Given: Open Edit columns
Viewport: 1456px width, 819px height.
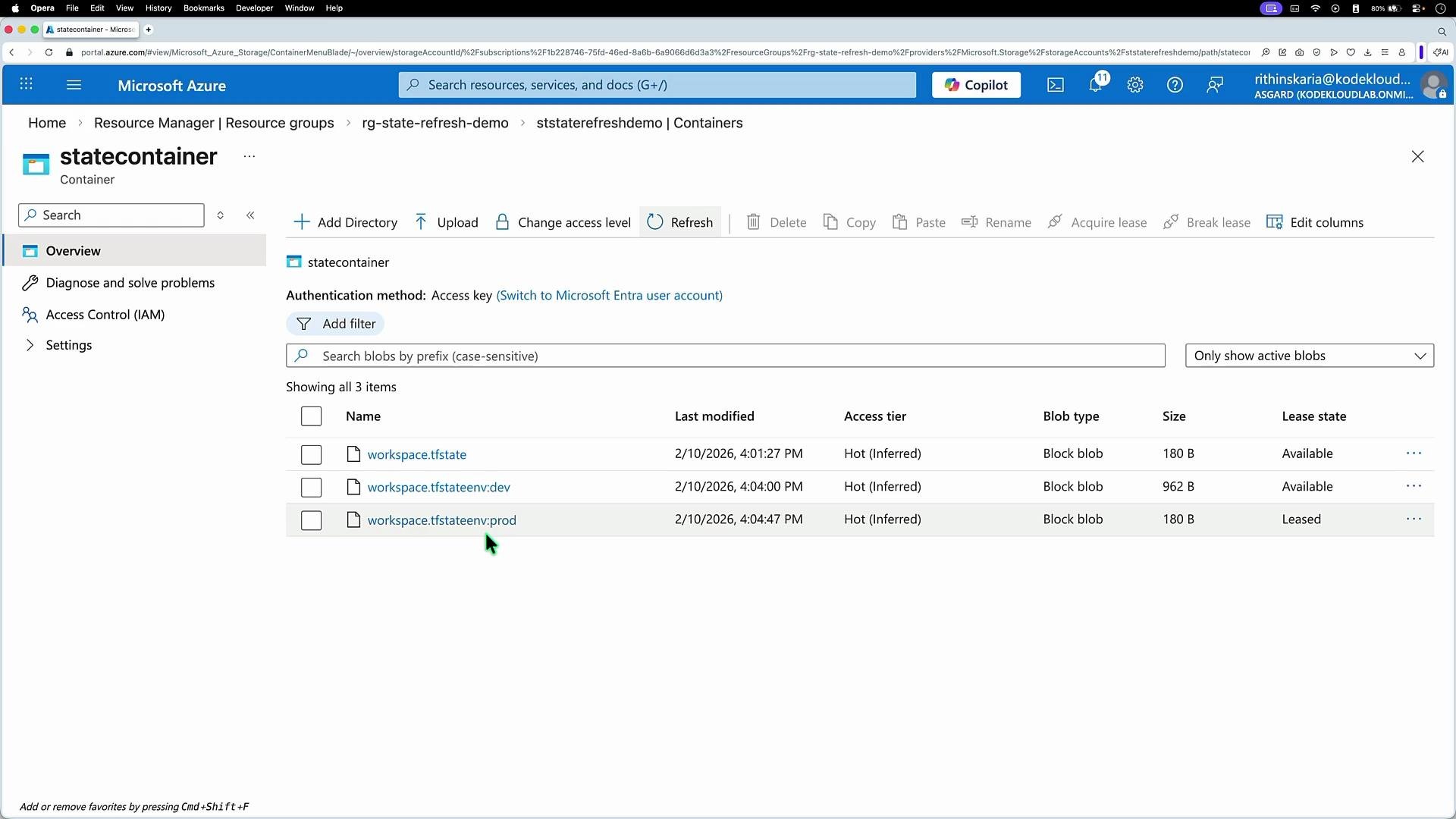Looking at the screenshot, I should [x=1315, y=222].
